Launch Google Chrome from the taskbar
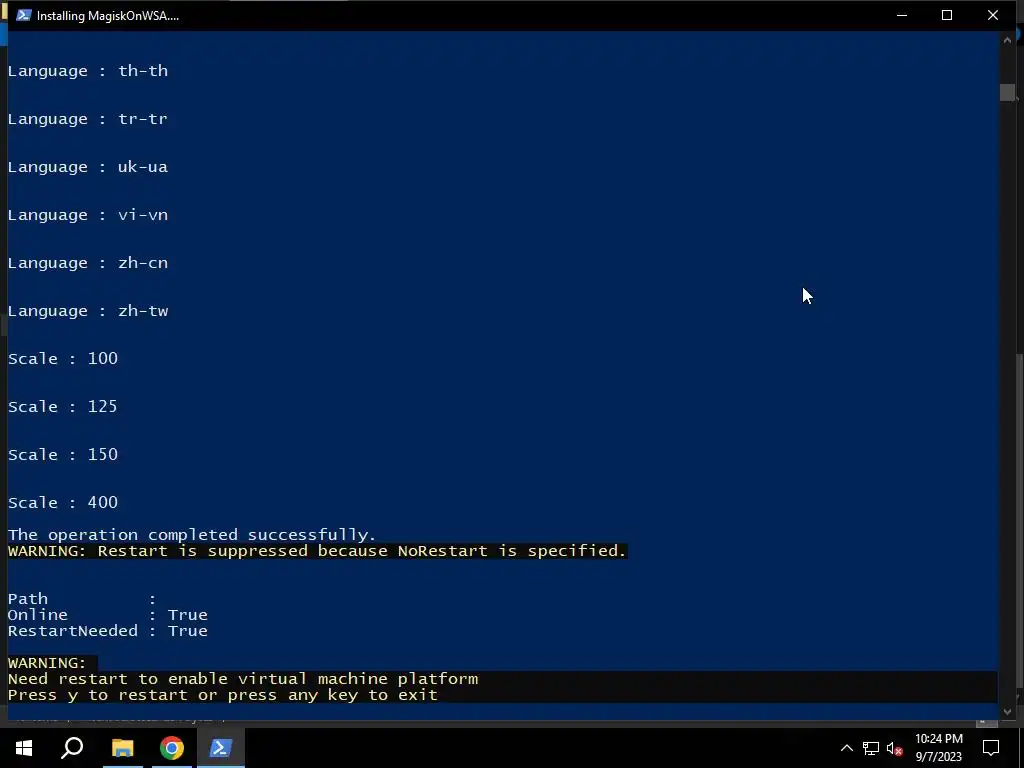Image resolution: width=1024 pixels, height=768 pixels. [172, 748]
